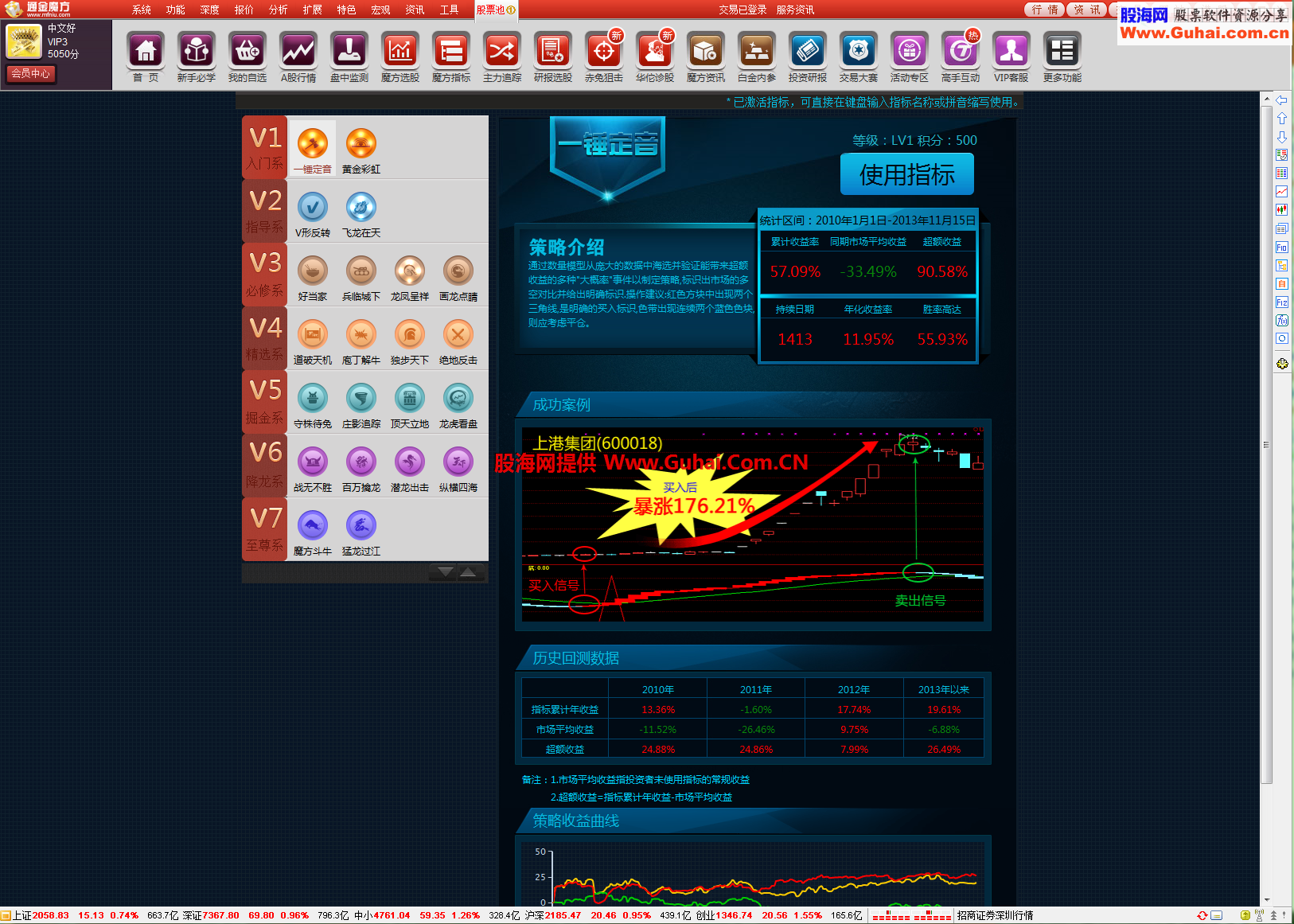Select the 猛龙过江 indicator
This screenshot has width=1294, height=924.
click(x=361, y=532)
